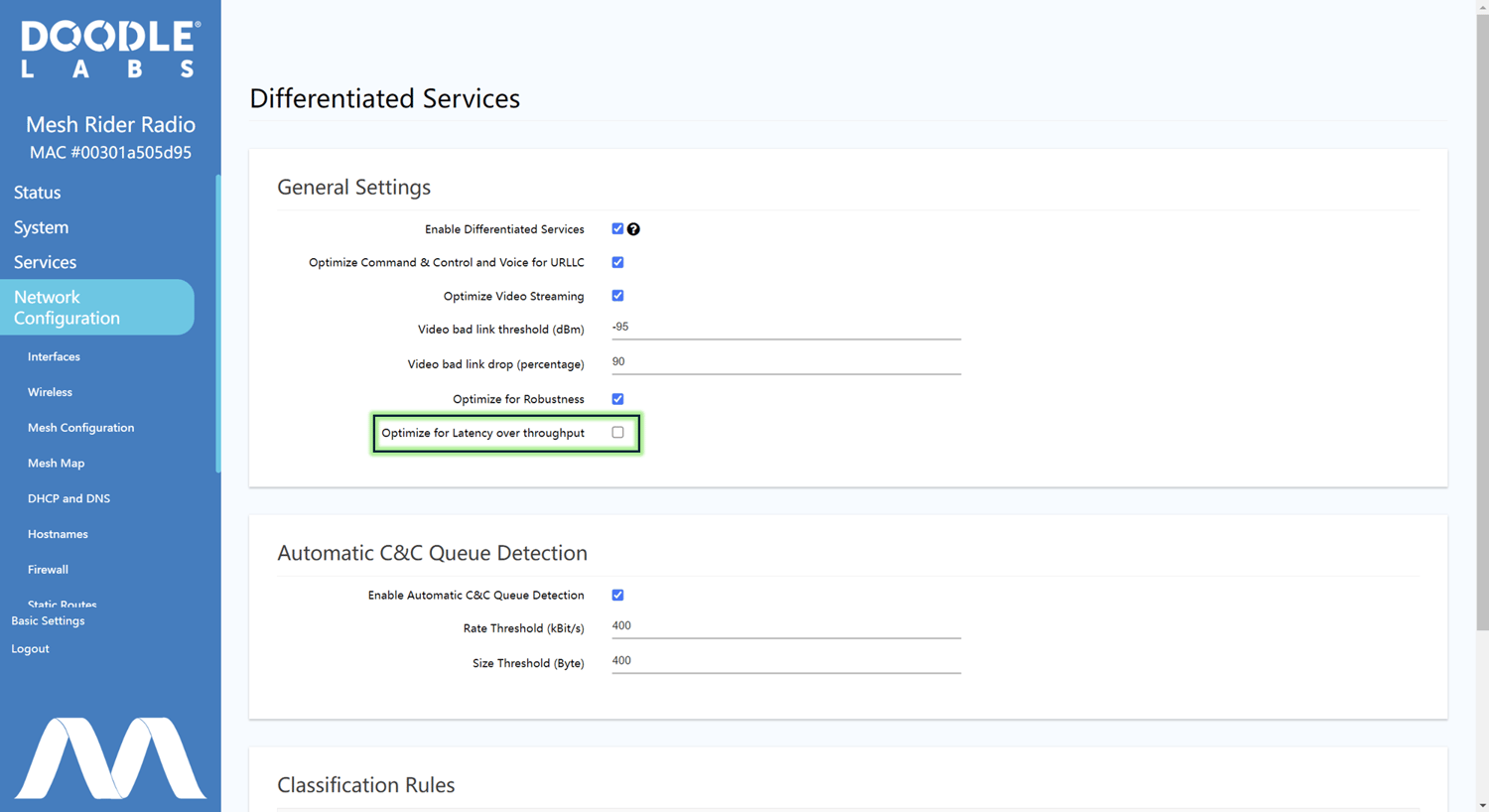Open the Status section in the sidebar
Image resolution: width=1489 pixels, height=812 pixels.
coord(37,192)
